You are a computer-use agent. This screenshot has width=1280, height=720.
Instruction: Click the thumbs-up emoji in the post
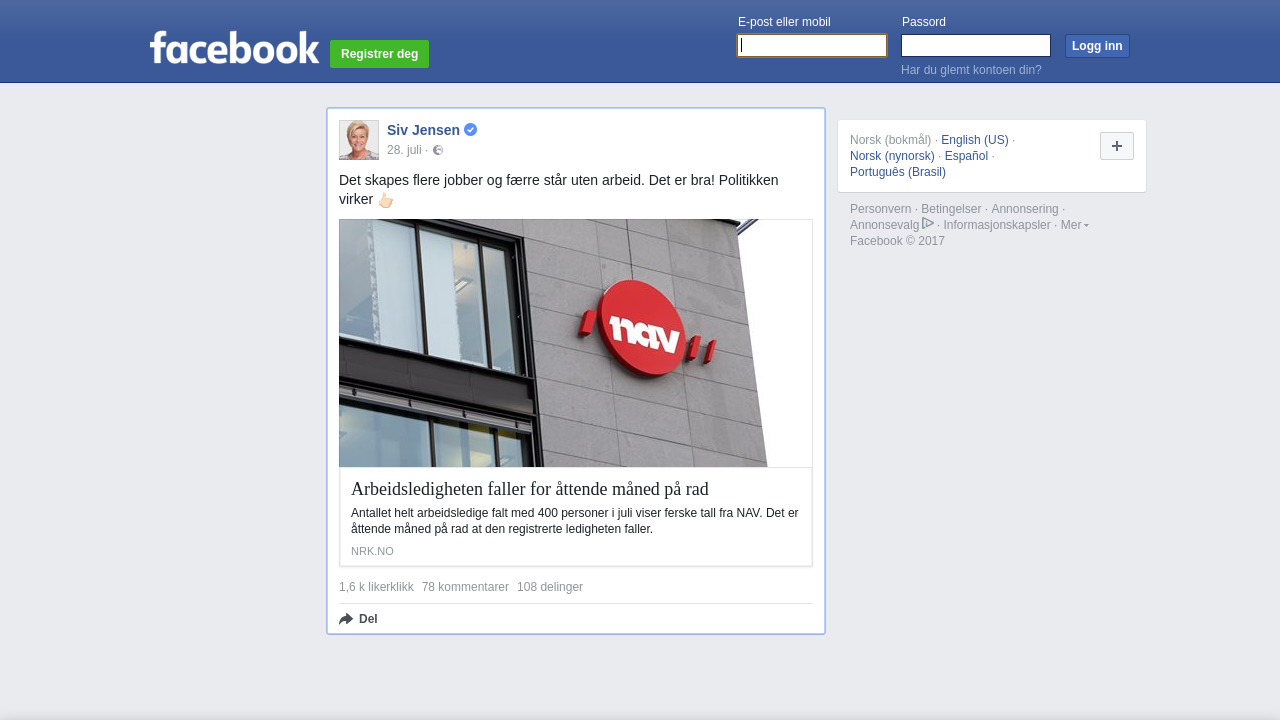[x=385, y=200]
